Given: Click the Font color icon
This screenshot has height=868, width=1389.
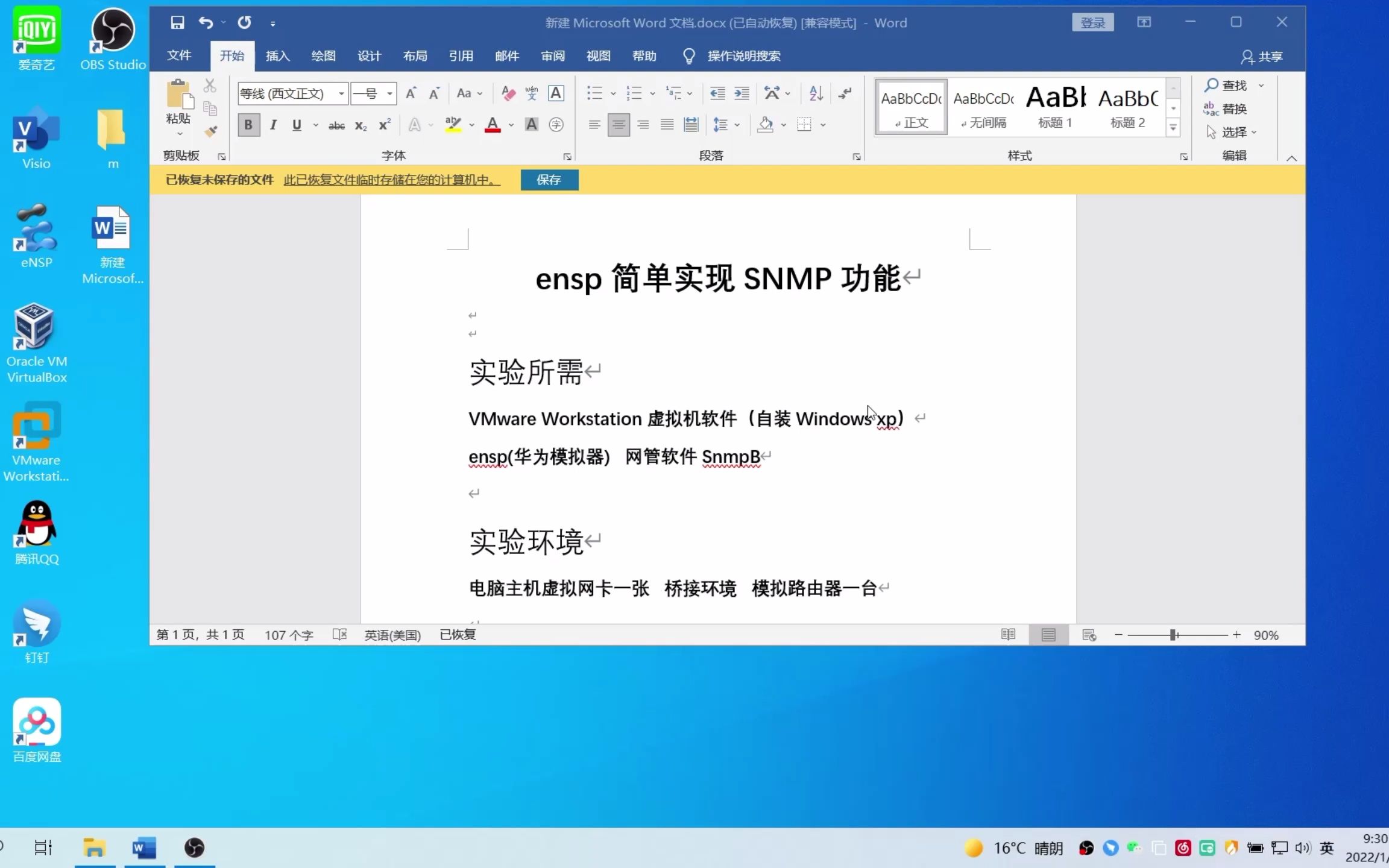Looking at the screenshot, I should (x=492, y=124).
